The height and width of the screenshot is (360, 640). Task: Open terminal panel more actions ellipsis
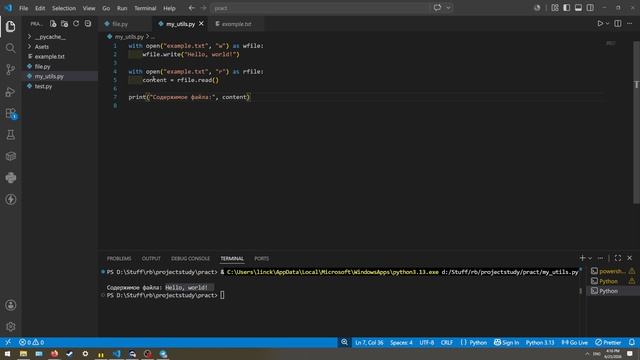(600, 258)
